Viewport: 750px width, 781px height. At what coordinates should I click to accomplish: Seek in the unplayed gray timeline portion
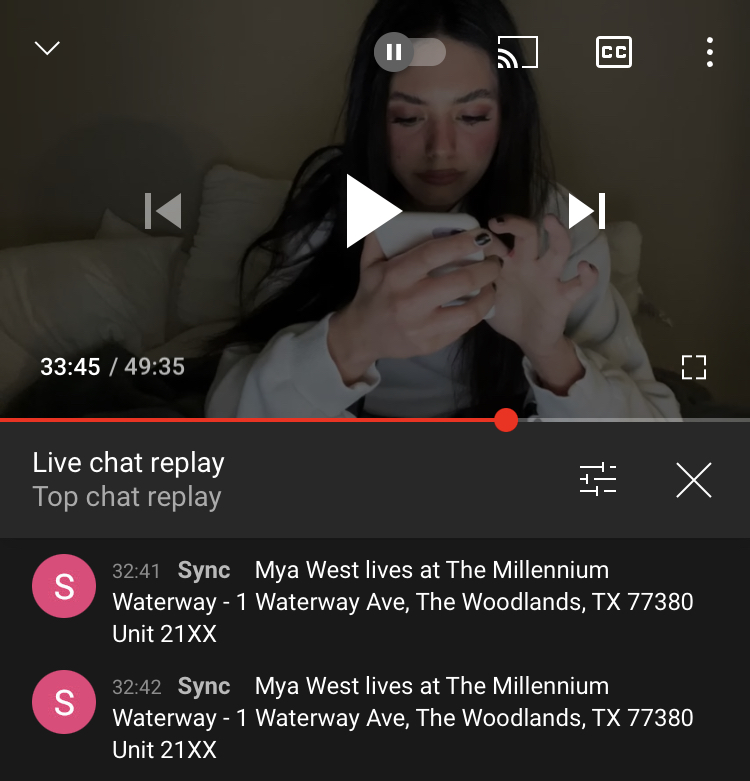click(x=634, y=420)
